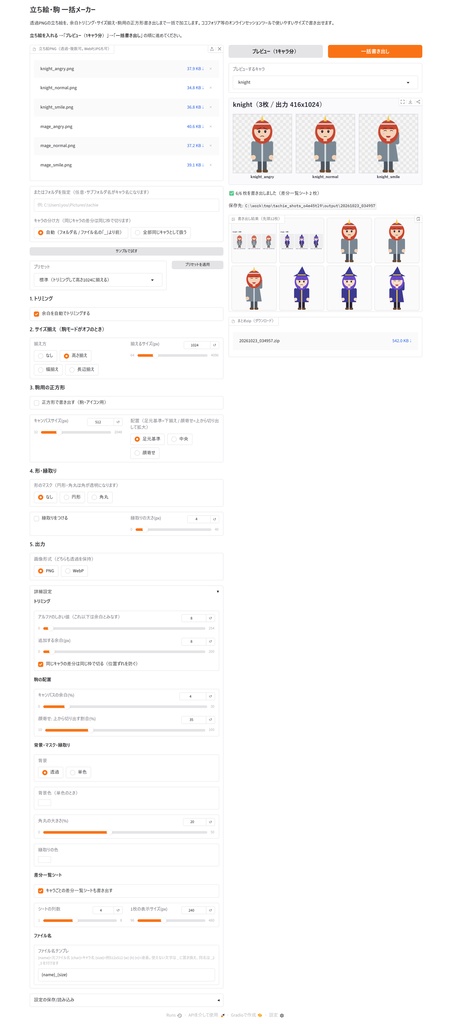Reset the キャンバスサイズ value of 512
452x1024 pixels.
118,422
